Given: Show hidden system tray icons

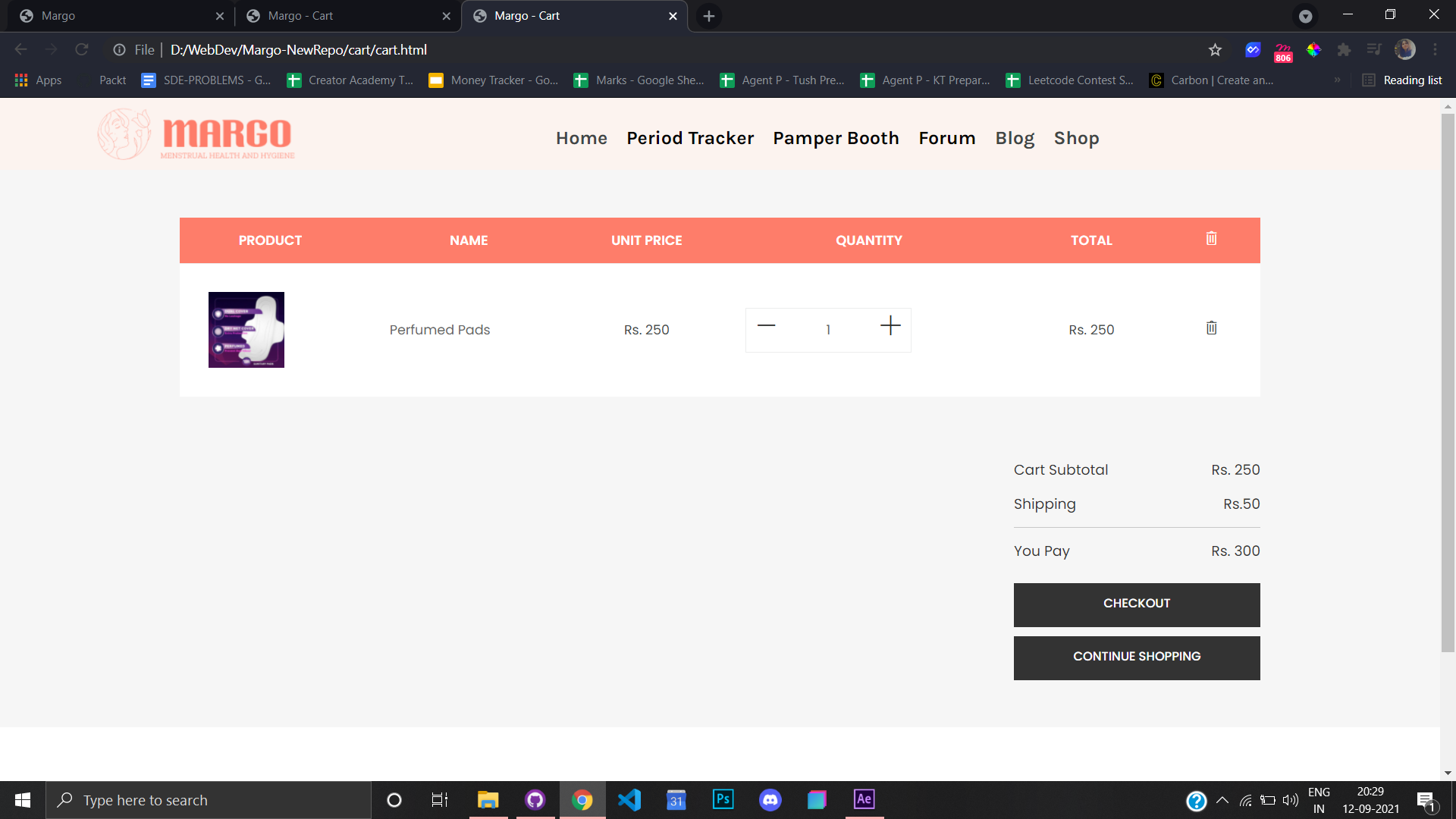Looking at the screenshot, I should click(x=1222, y=800).
